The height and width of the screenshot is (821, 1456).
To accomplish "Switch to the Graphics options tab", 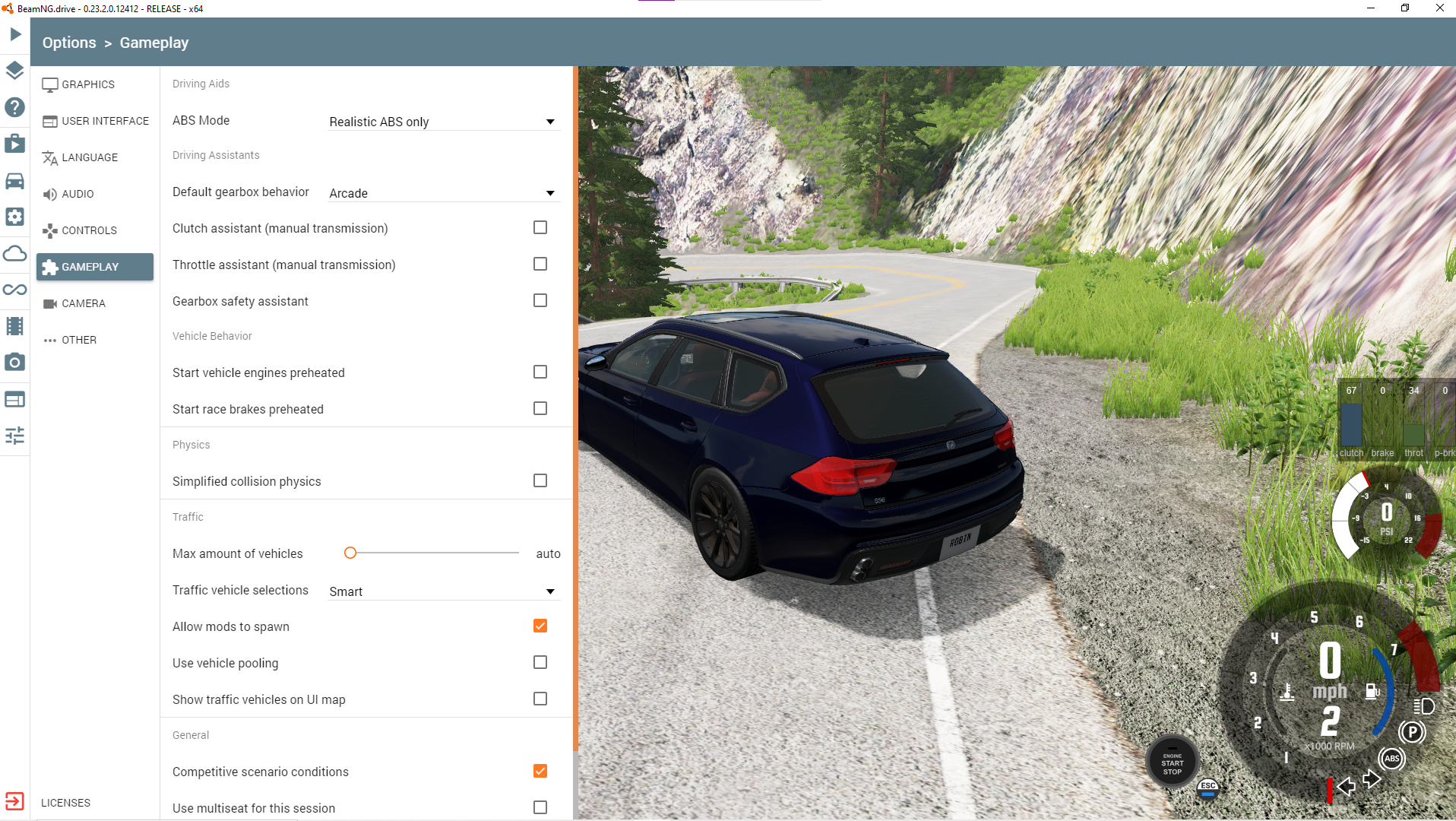I will [95, 84].
